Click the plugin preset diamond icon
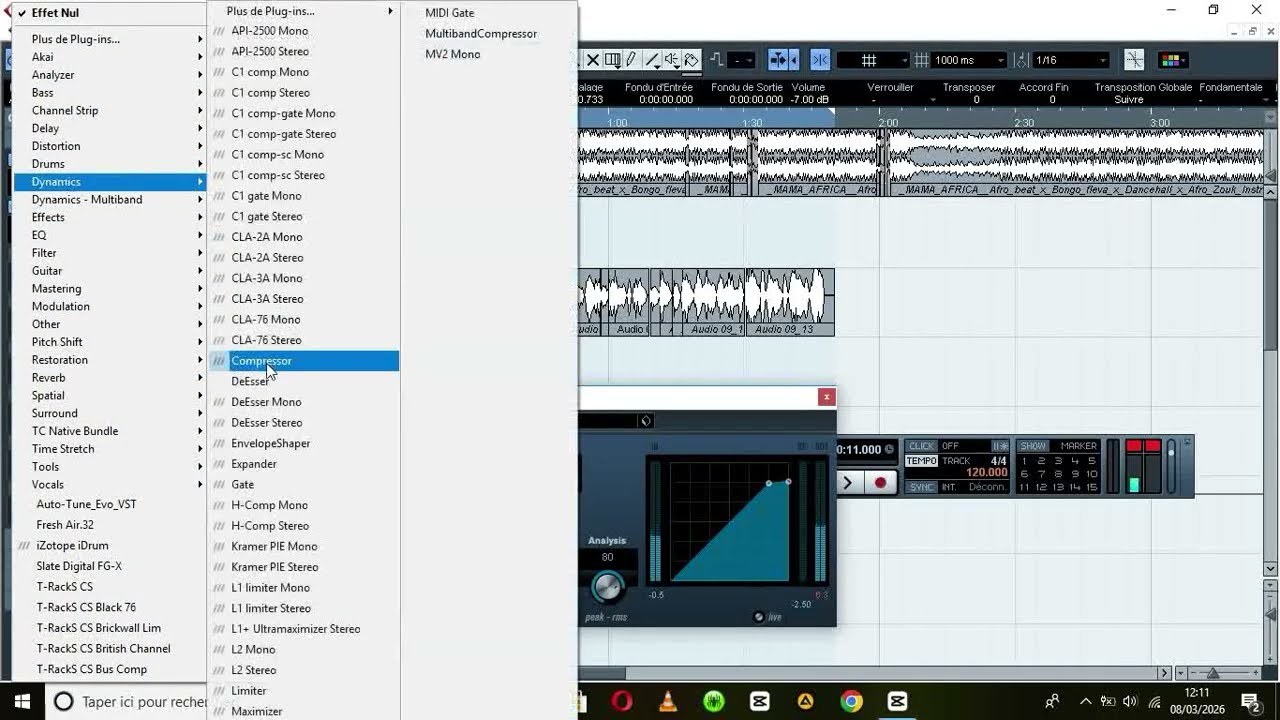 coord(646,421)
